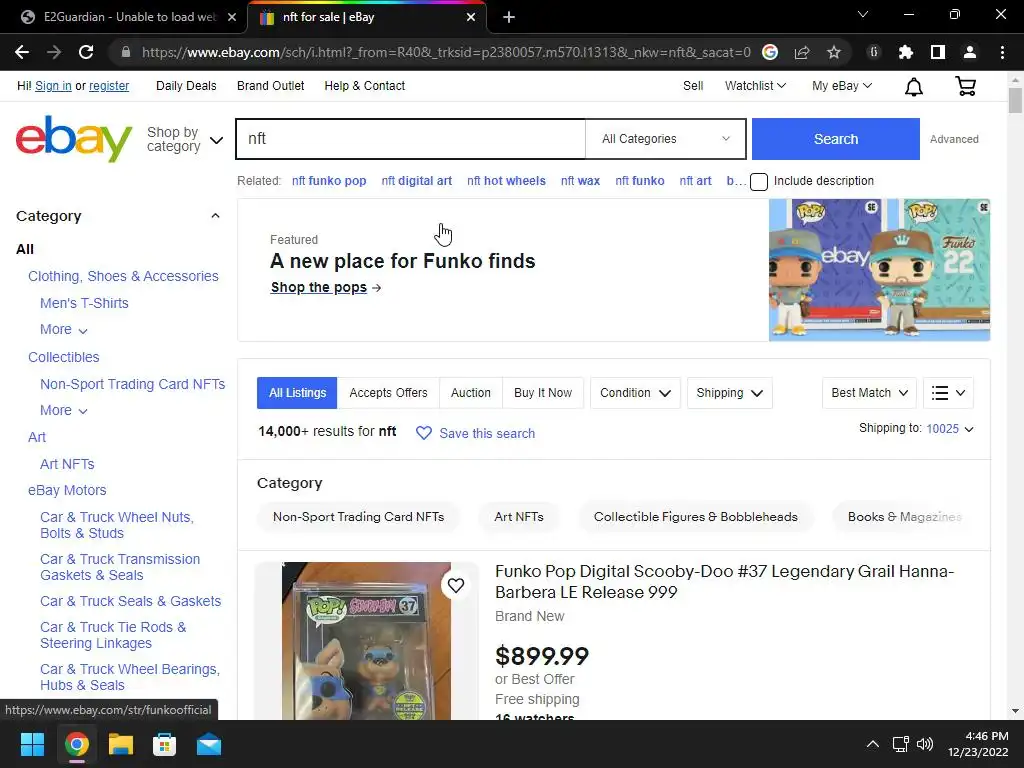Open Daily Deals in top menu
Viewport: 1024px width, 768px height.
(186, 86)
